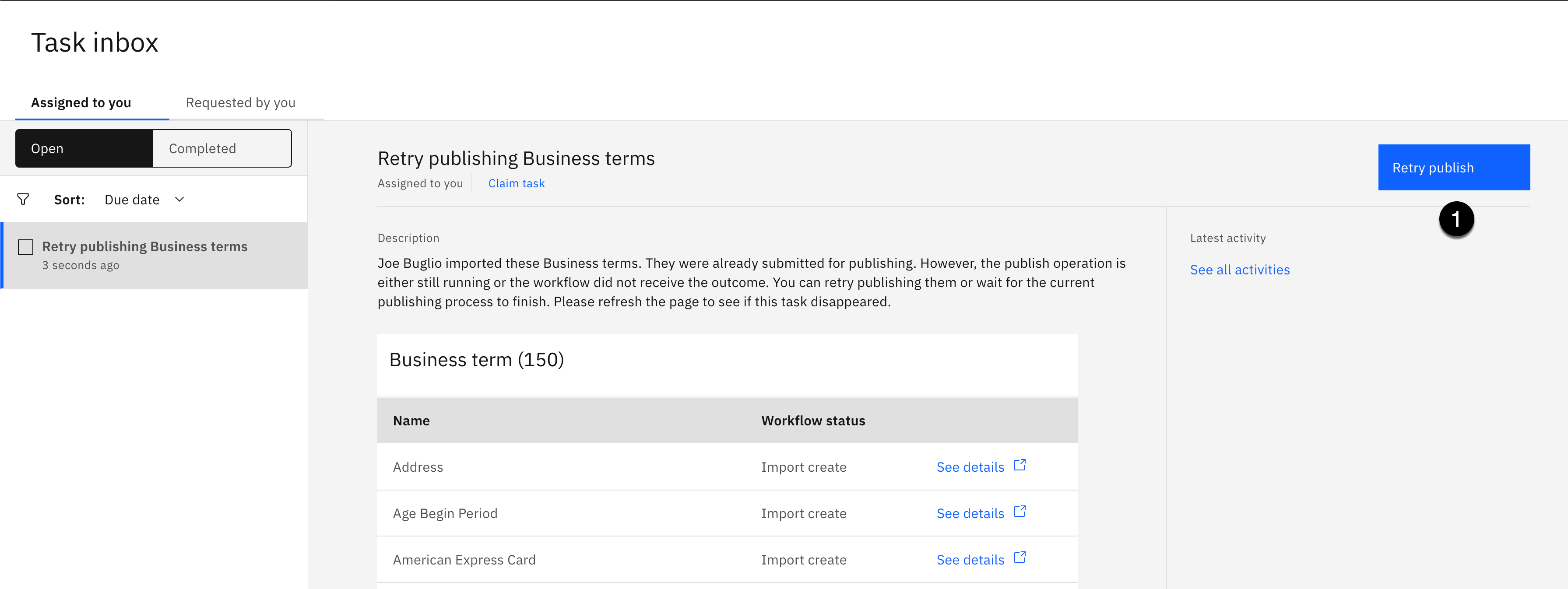1568x589 pixels.
Task: Open external link icon for American Express Card
Action: (x=1020, y=558)
